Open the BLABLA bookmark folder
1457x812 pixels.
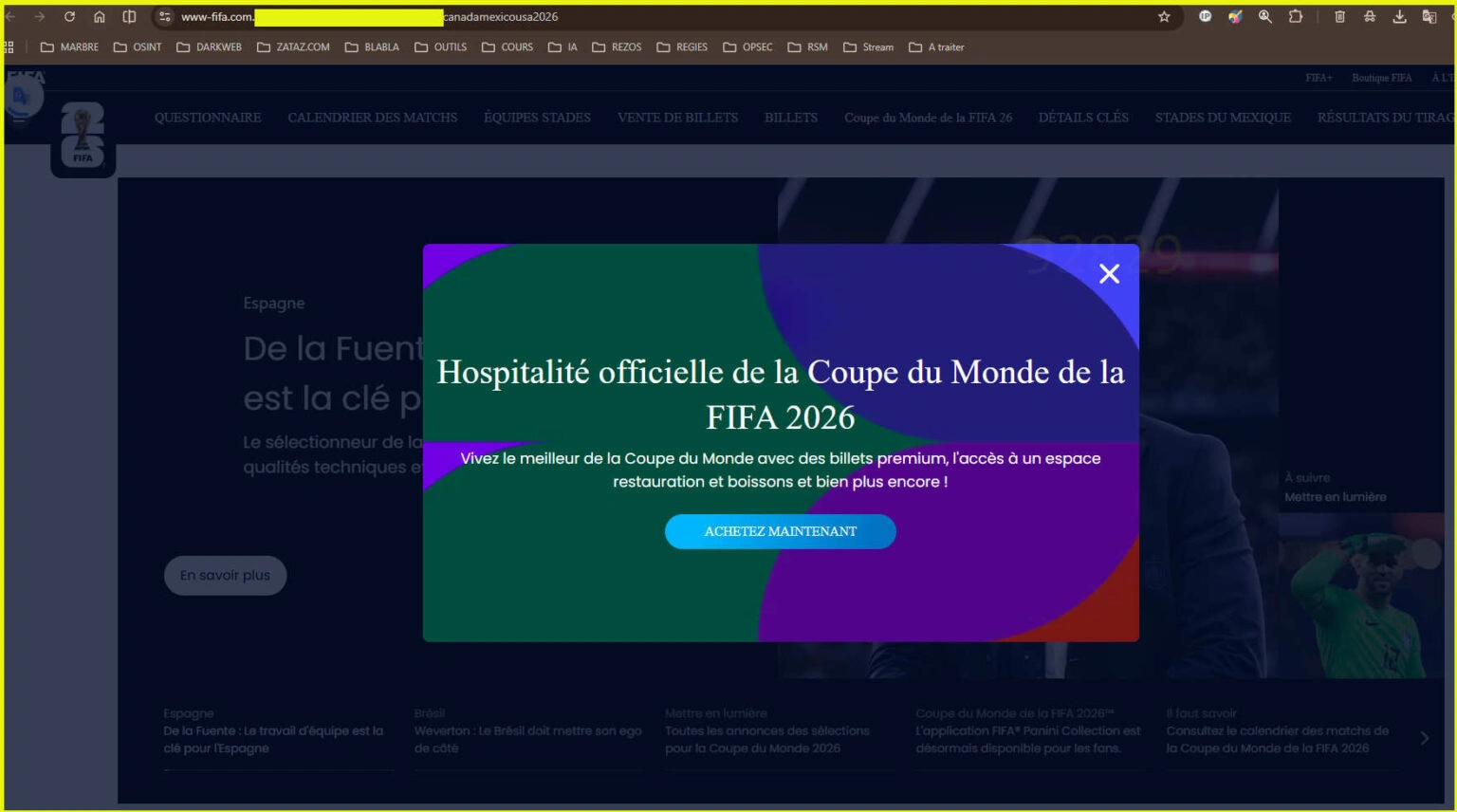click(372, 47)
